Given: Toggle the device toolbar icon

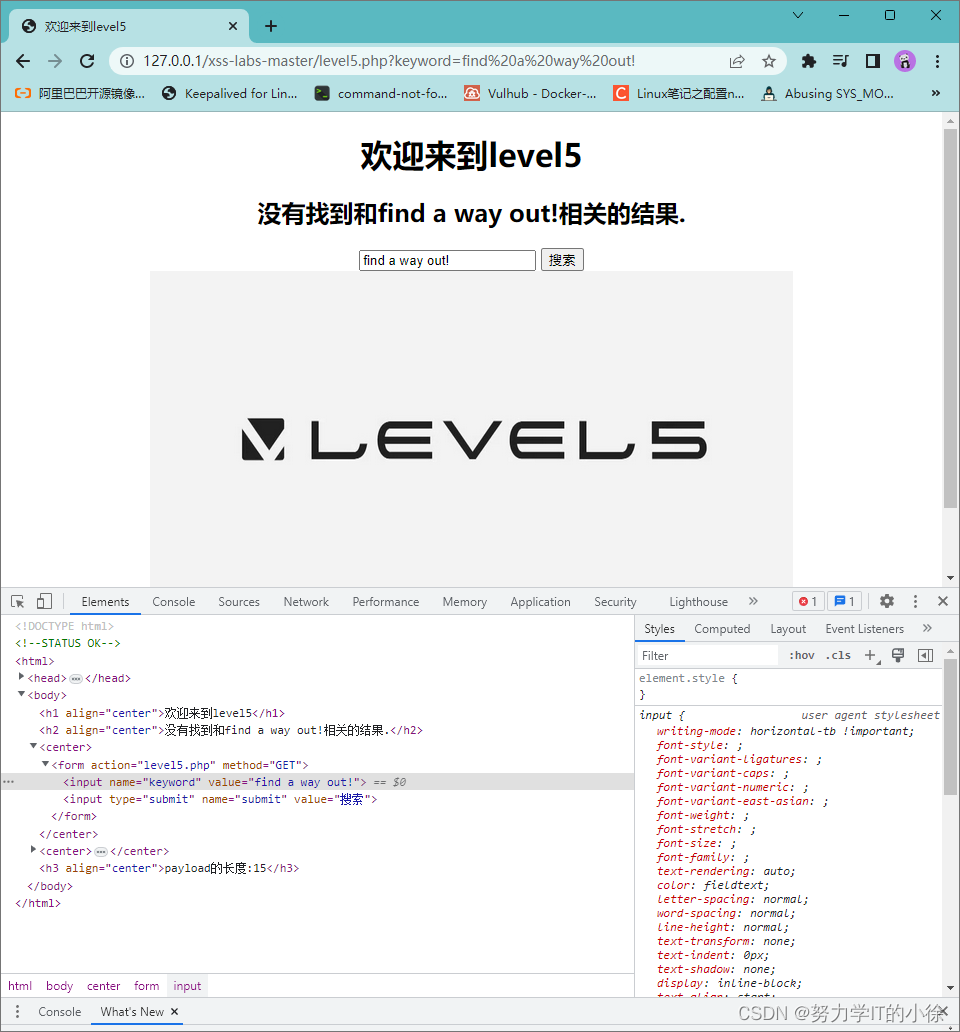Looking at the screenshot, I should click(x=44, y=602).
